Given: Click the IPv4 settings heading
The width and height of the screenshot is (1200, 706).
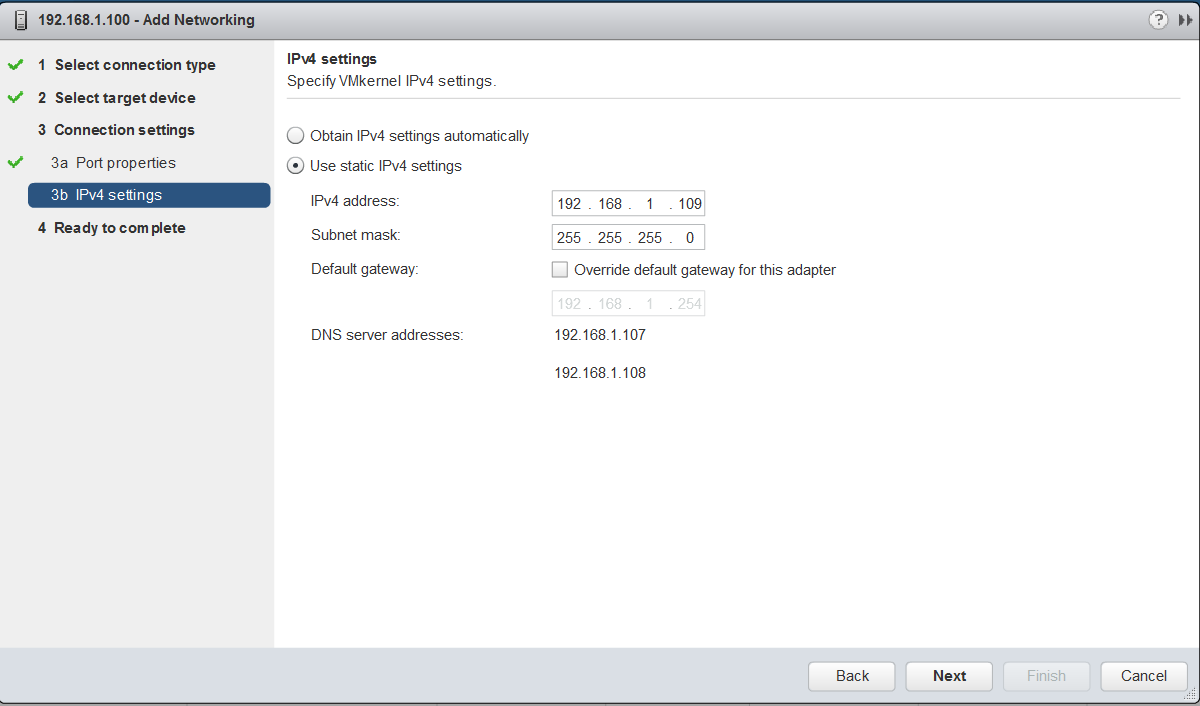Looking at the screenshot, I should 332,60.
